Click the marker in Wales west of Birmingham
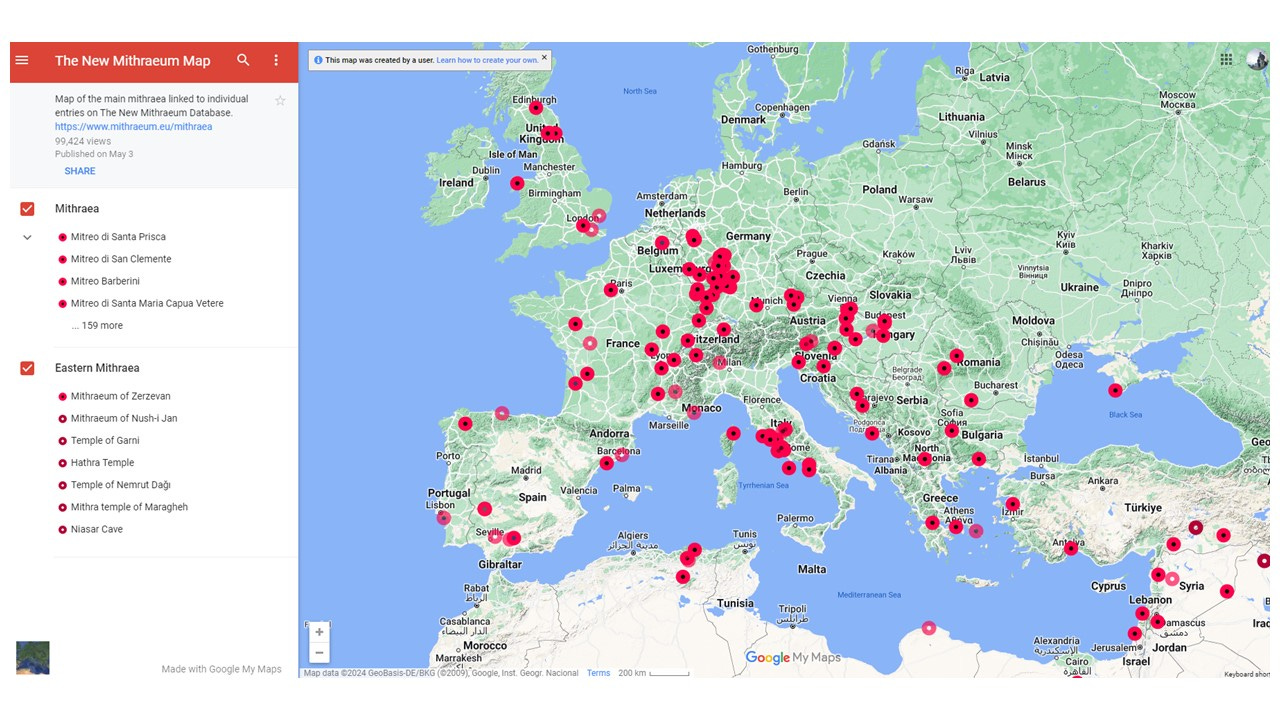Viewport: 1280px width, 720px height. point(517,183)
